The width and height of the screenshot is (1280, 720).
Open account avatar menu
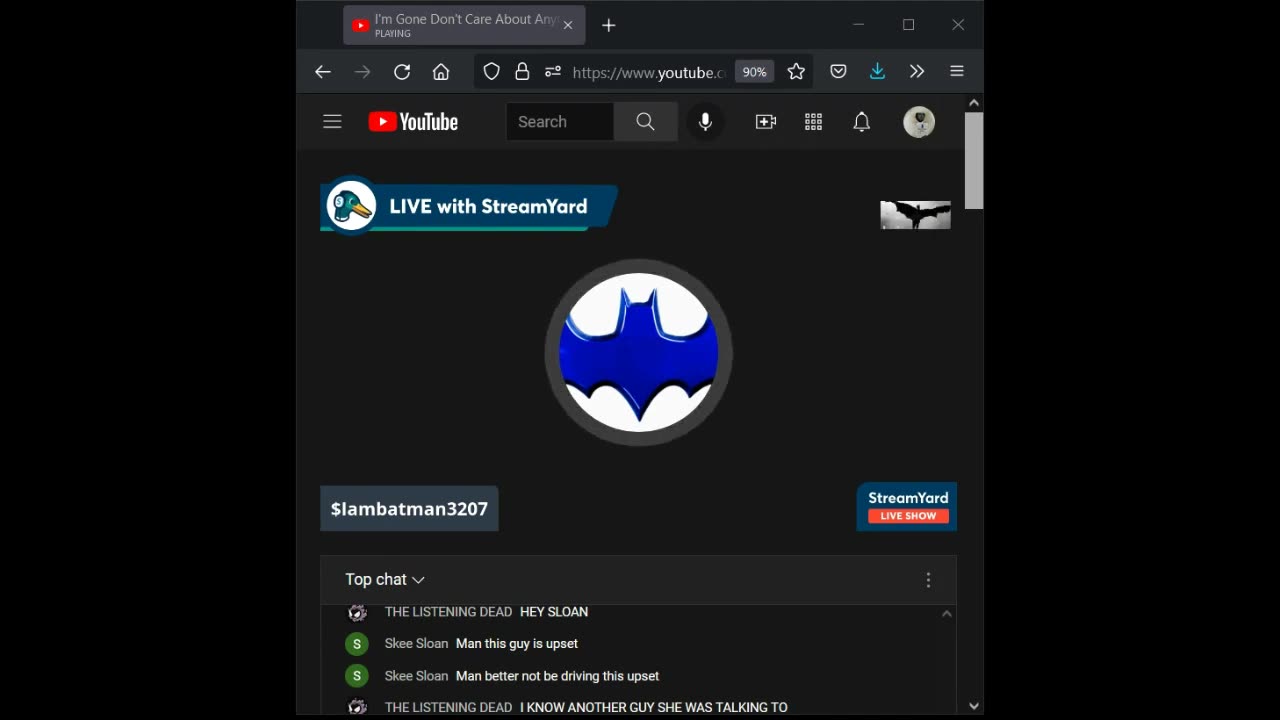click(x=919, y=122)
